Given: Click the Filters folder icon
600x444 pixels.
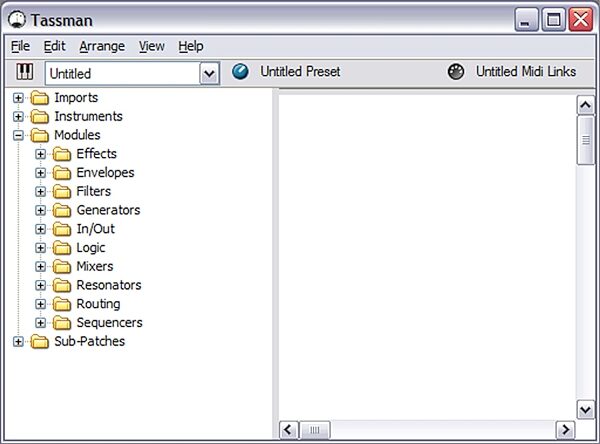Looking at the screenshot, I should point(62,192).
